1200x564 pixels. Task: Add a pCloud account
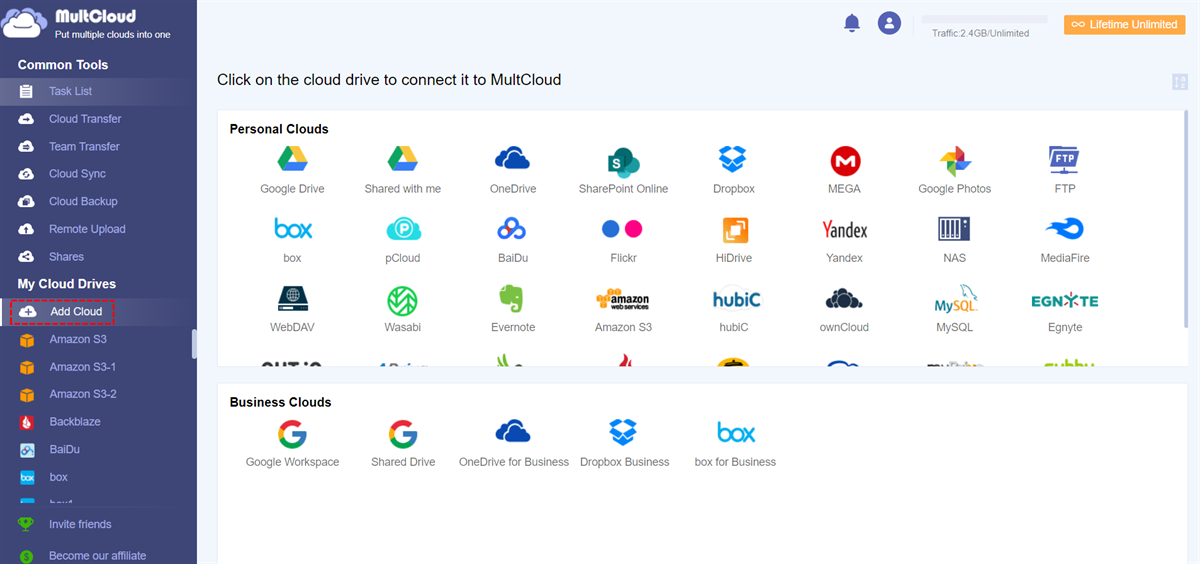[402, 239]
